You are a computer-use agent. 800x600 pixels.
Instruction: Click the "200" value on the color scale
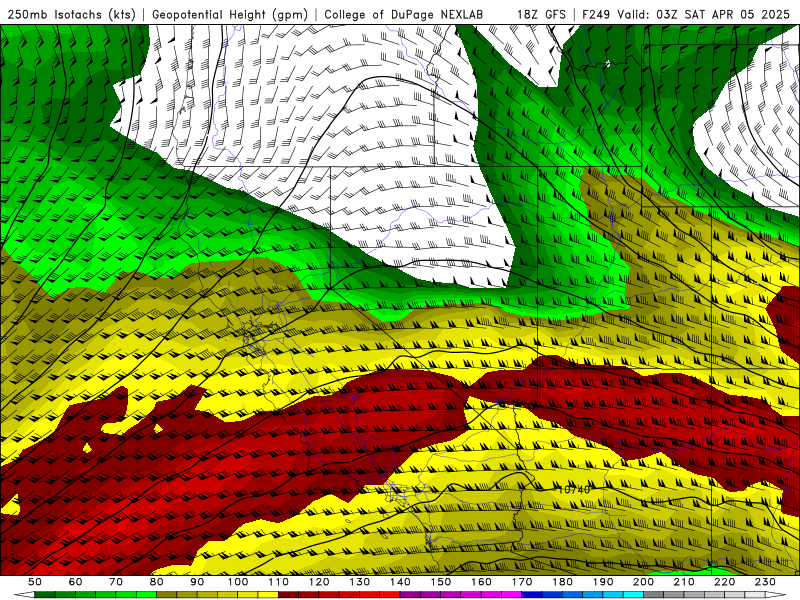click(x=643, y=582)
